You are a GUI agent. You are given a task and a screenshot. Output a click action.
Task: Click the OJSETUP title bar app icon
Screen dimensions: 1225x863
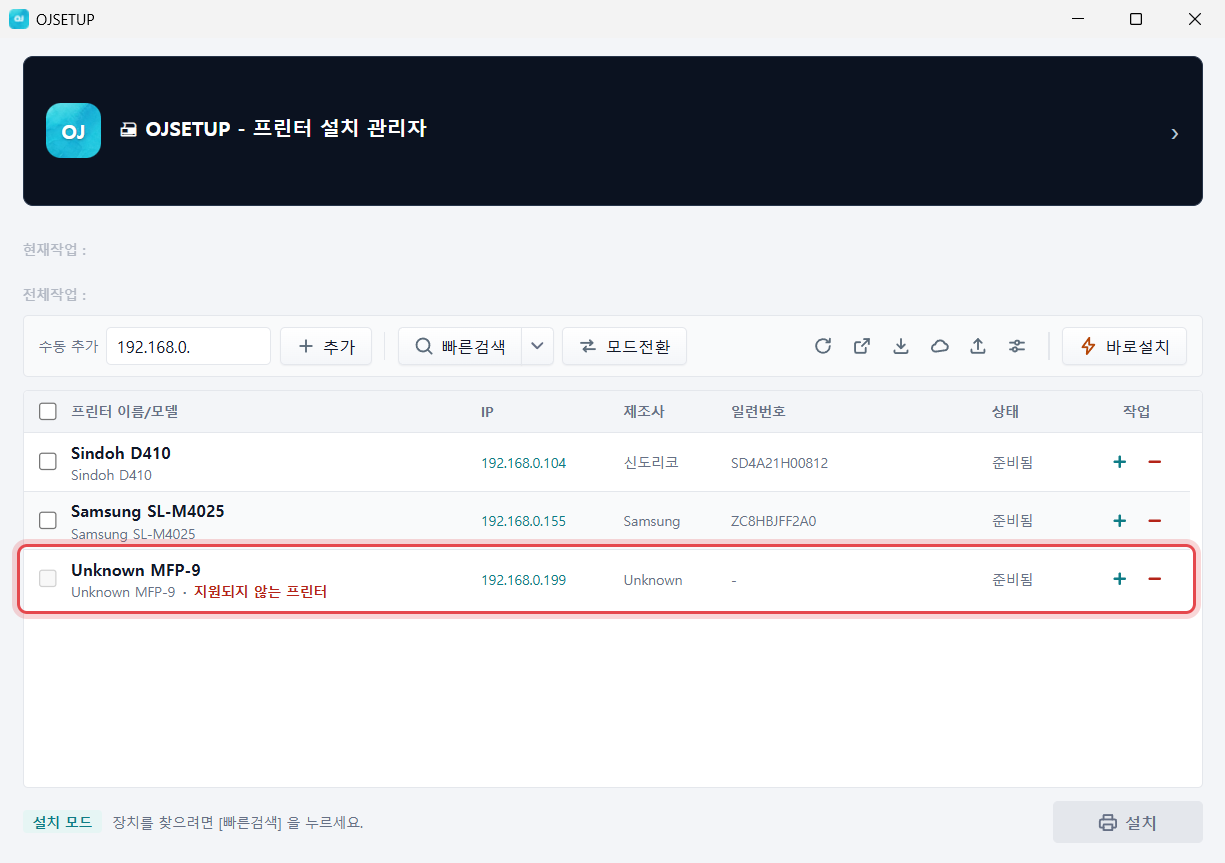tap(18, 19)
